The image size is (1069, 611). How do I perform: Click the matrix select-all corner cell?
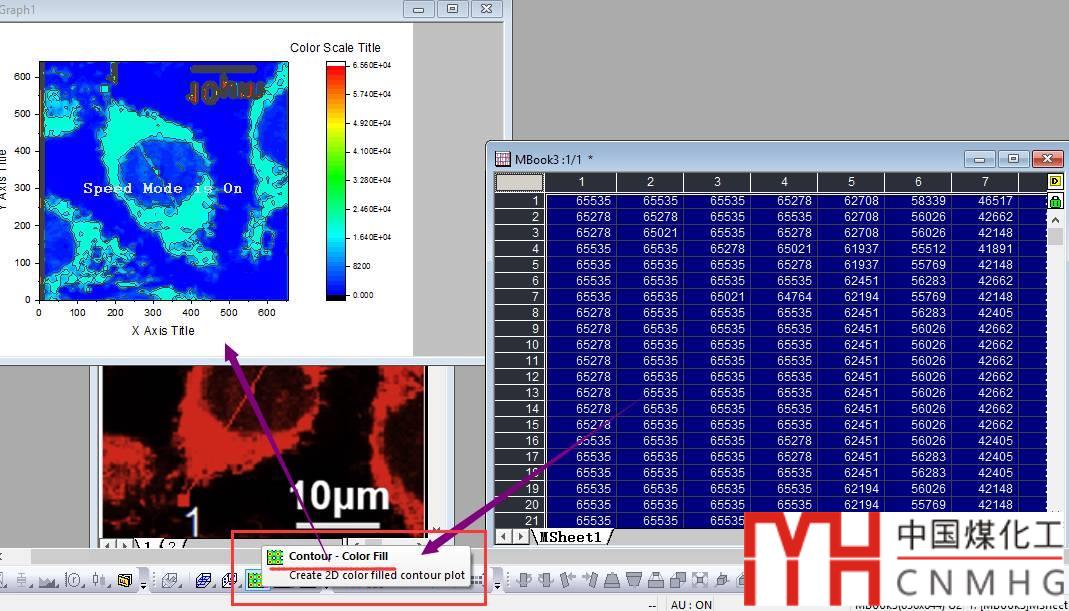[519, 182]
